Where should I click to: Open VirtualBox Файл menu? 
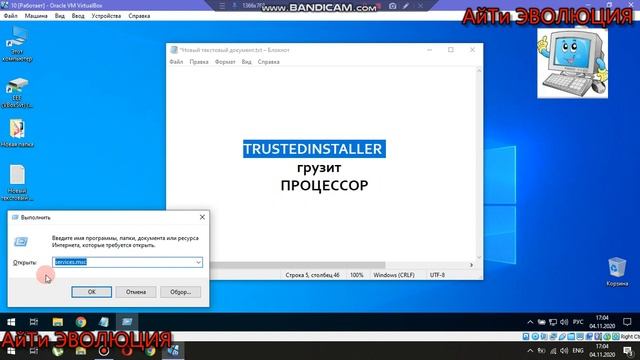click(11, 16)
